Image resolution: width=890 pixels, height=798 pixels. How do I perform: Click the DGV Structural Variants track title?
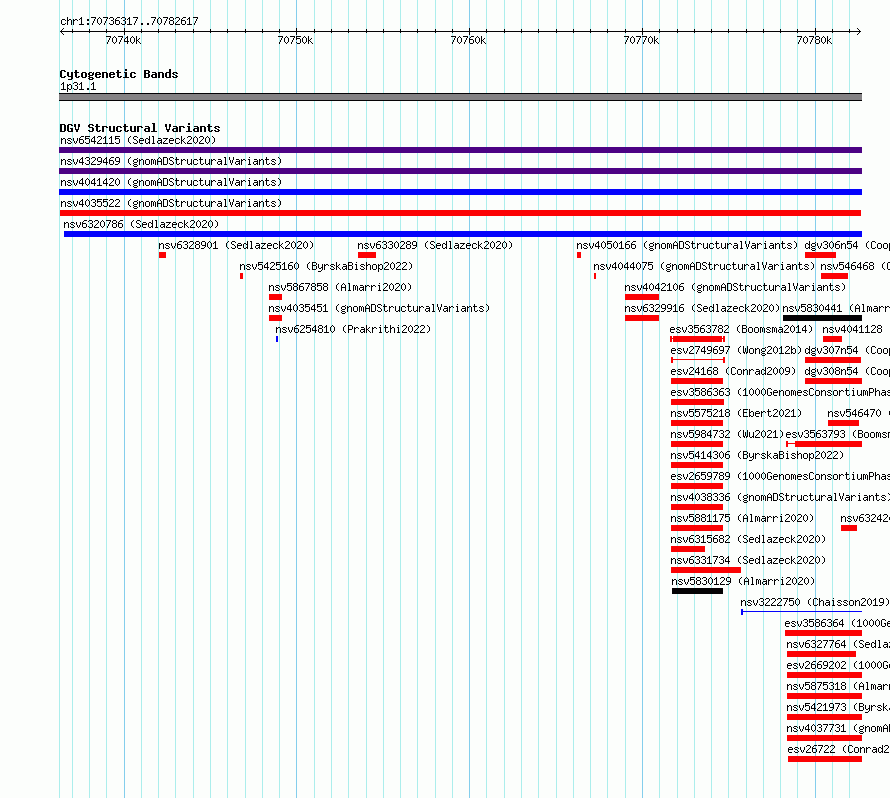click(x=140, y=128)
